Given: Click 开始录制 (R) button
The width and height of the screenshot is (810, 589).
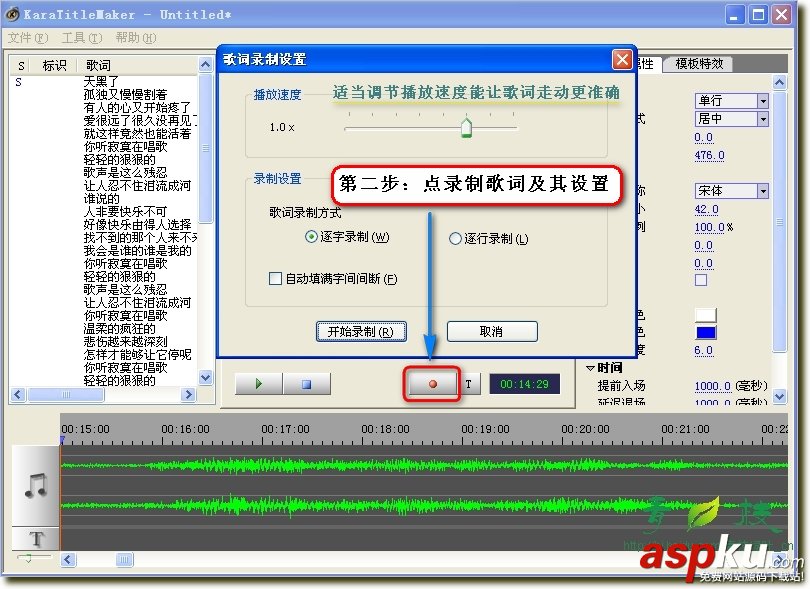Looking at the screenshot, I should coord(361,332).
